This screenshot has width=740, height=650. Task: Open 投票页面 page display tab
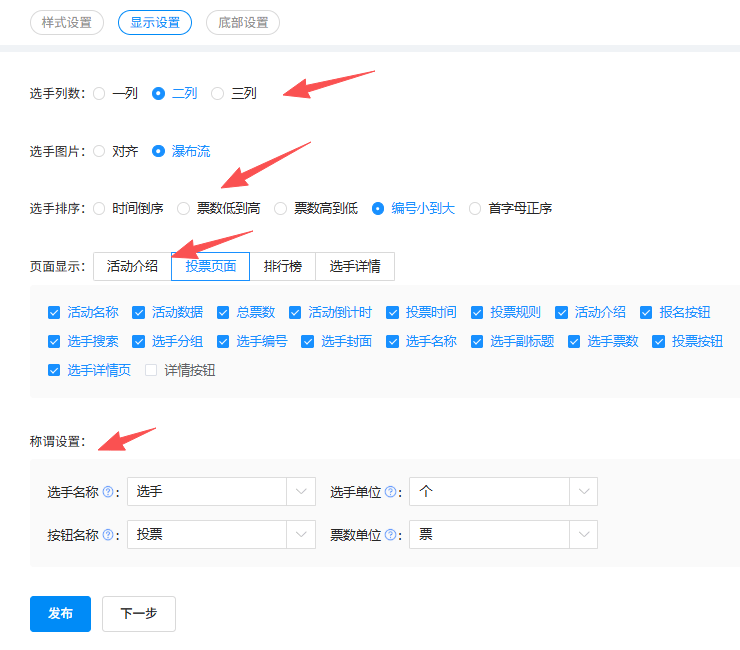(210, 266)
